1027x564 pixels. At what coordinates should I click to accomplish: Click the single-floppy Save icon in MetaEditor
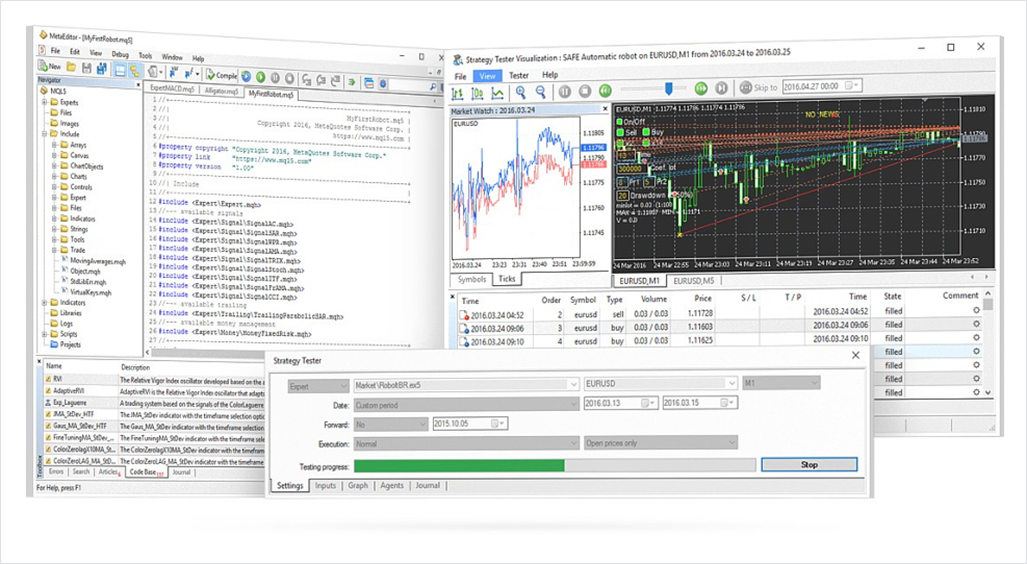(x=86, y=68)
